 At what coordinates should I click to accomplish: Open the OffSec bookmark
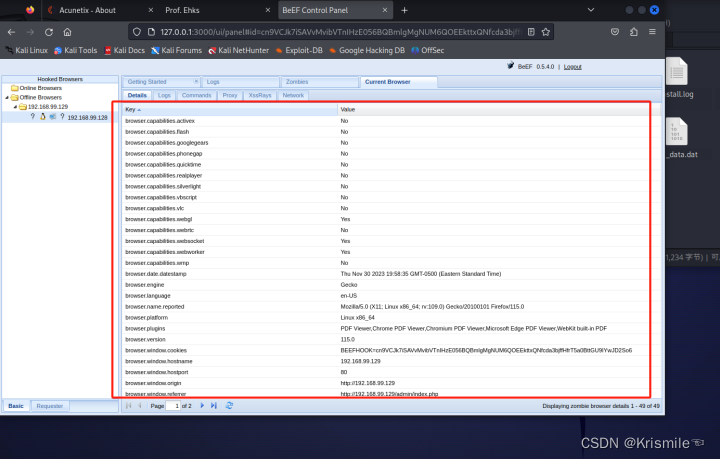(428, 50)
